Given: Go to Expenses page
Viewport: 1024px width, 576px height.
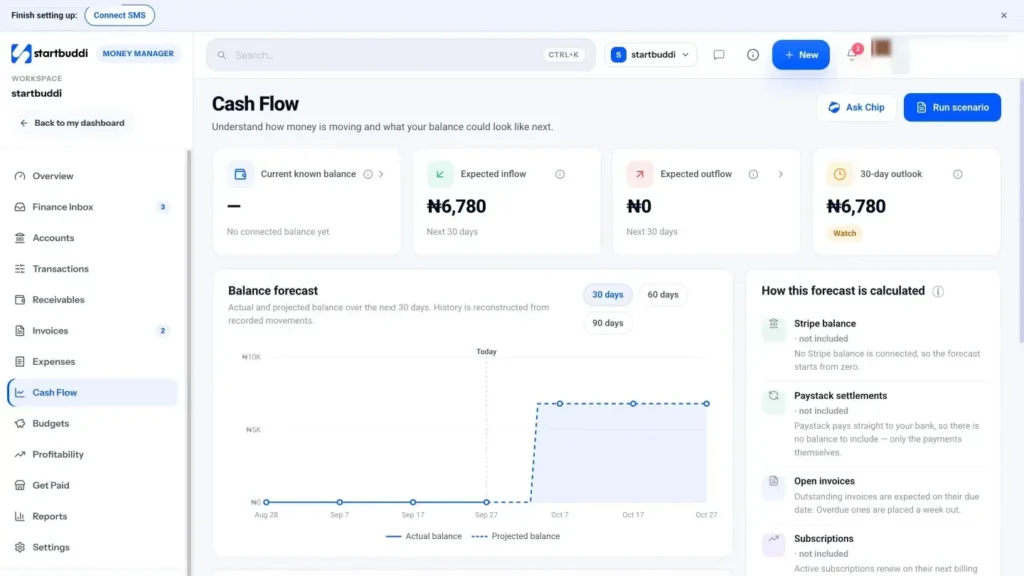Looking at the screenshot, I should coord(92,361).
